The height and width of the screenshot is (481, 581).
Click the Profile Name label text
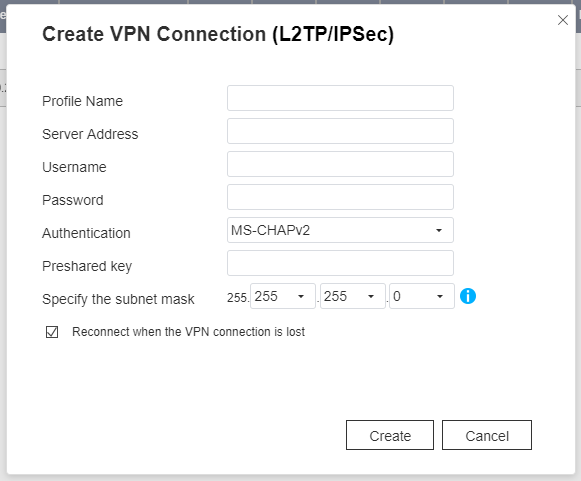tap(82, 101)
